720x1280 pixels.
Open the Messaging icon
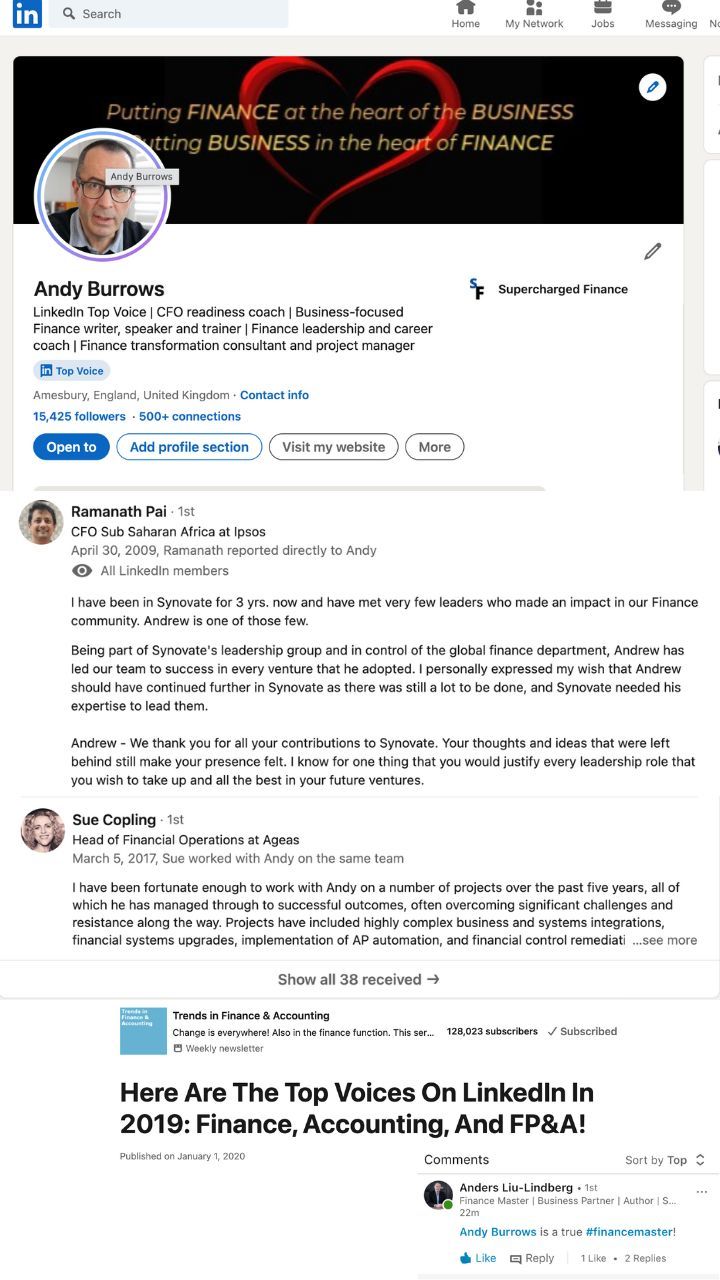(671, 9)
